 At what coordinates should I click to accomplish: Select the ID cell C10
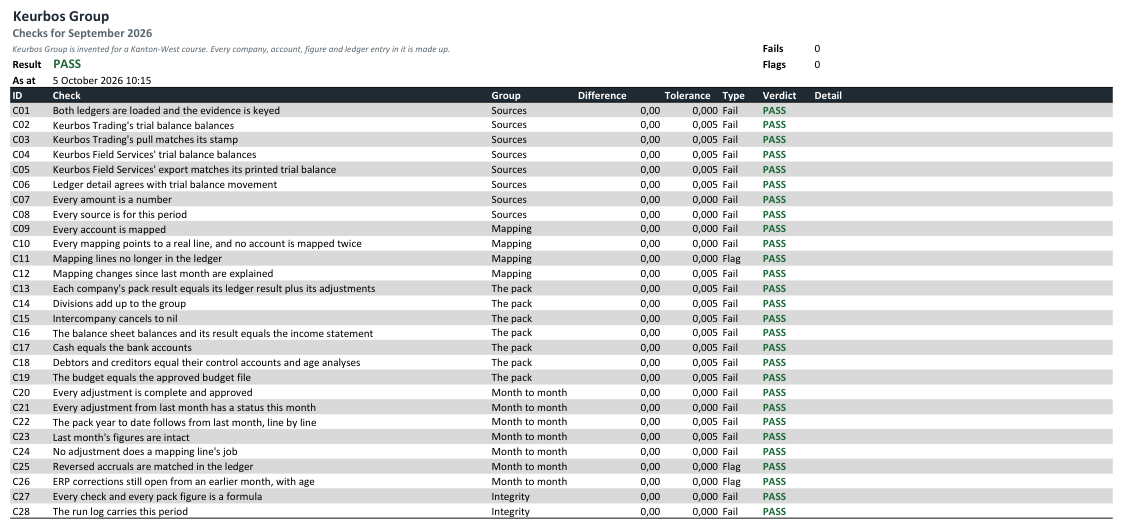(x=21, y=244)
